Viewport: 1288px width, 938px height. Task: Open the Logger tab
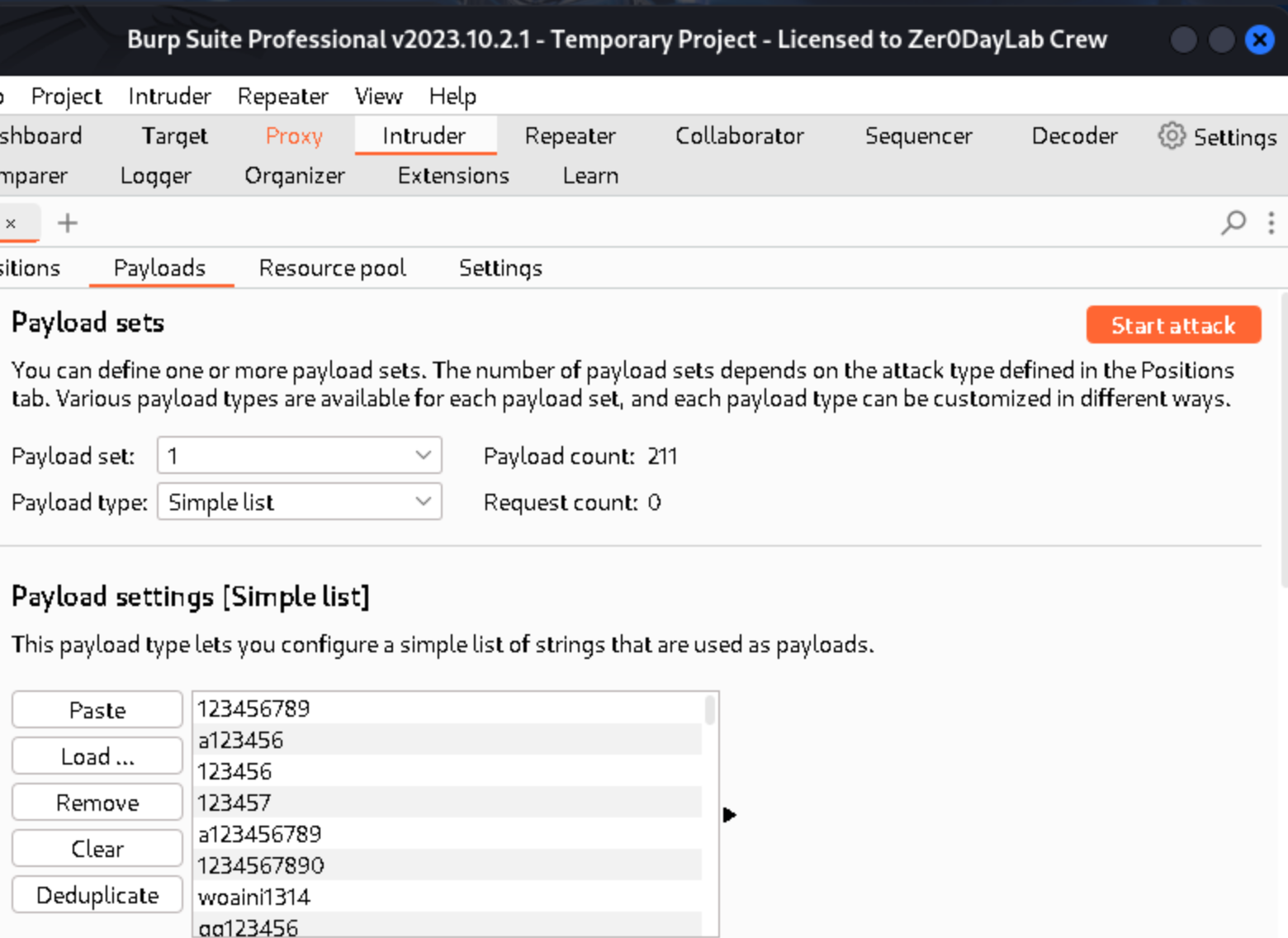pos(155,176)
